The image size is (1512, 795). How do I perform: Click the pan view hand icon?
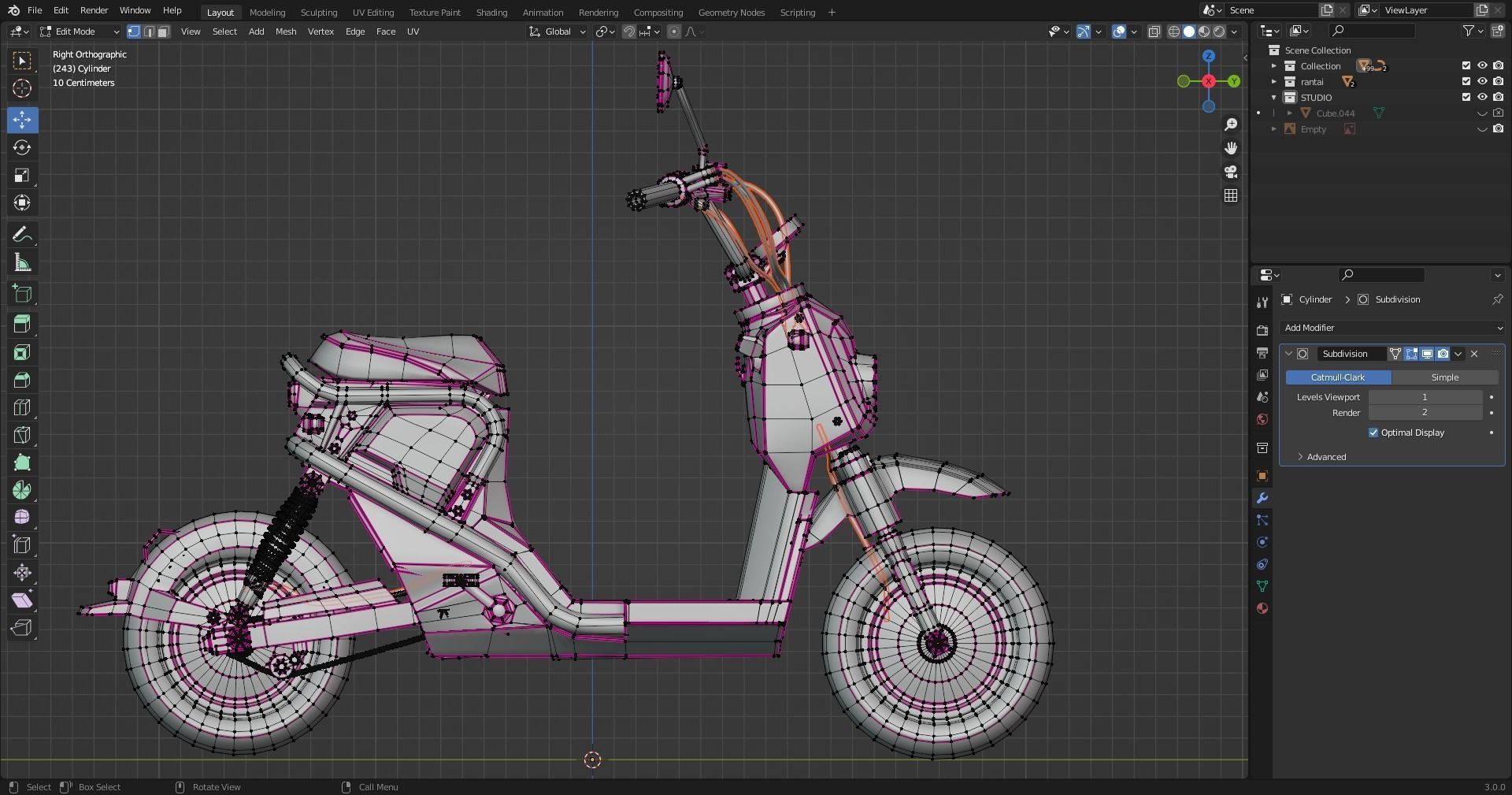1231,148
